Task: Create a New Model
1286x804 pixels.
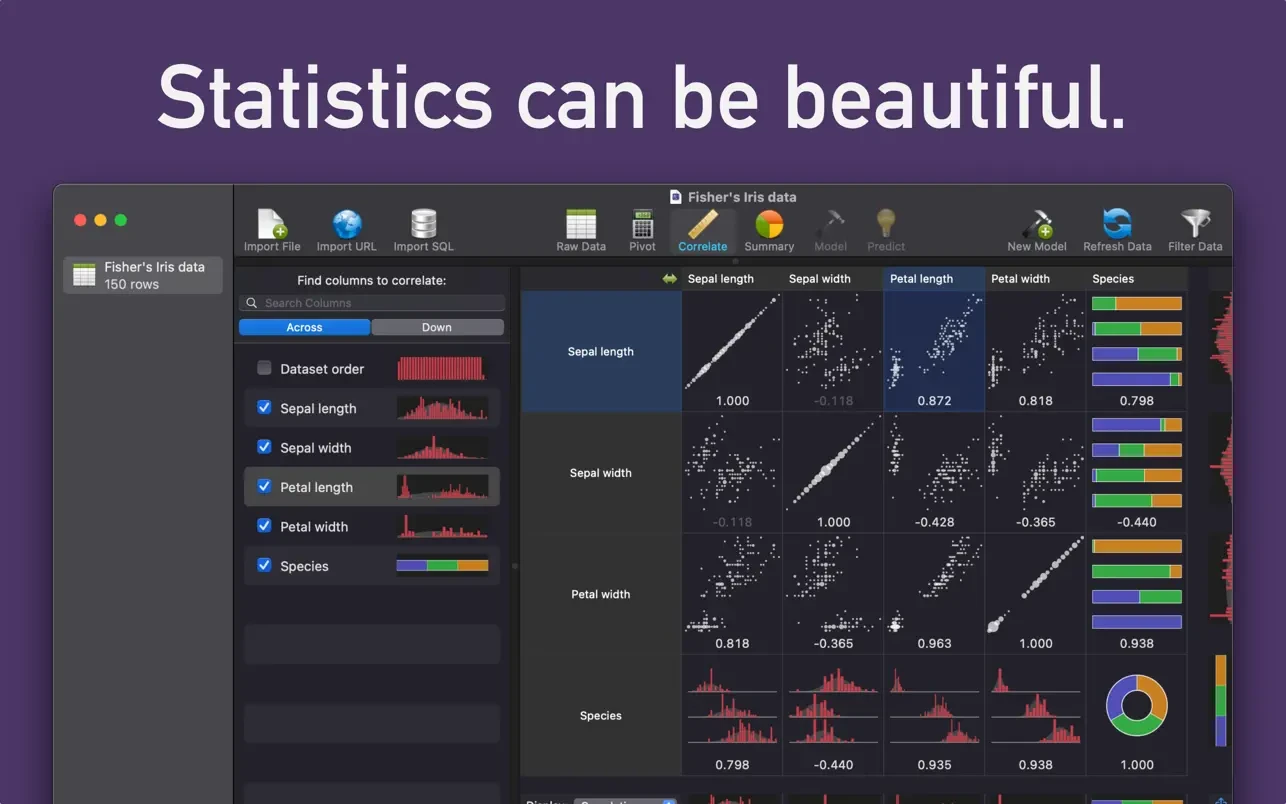Action: point(1037,231)
